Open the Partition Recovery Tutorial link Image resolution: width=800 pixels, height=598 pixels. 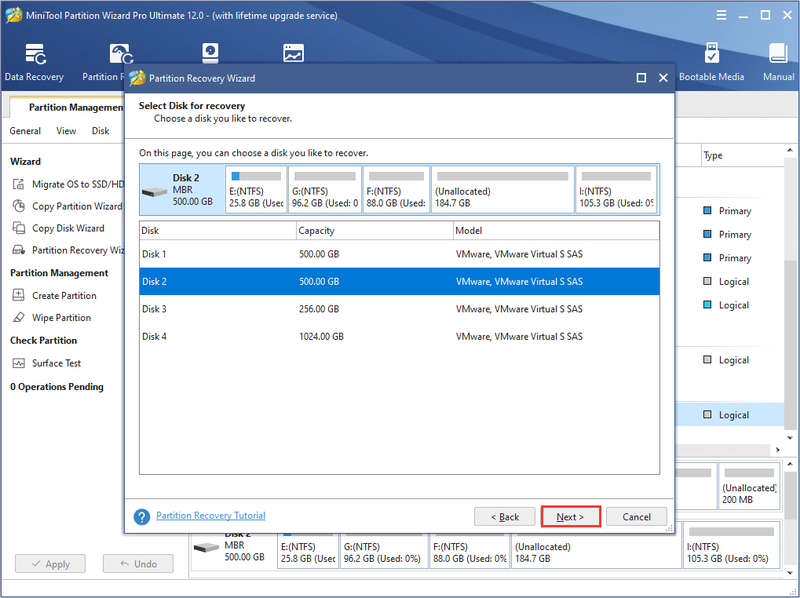(x=211, y=515)
